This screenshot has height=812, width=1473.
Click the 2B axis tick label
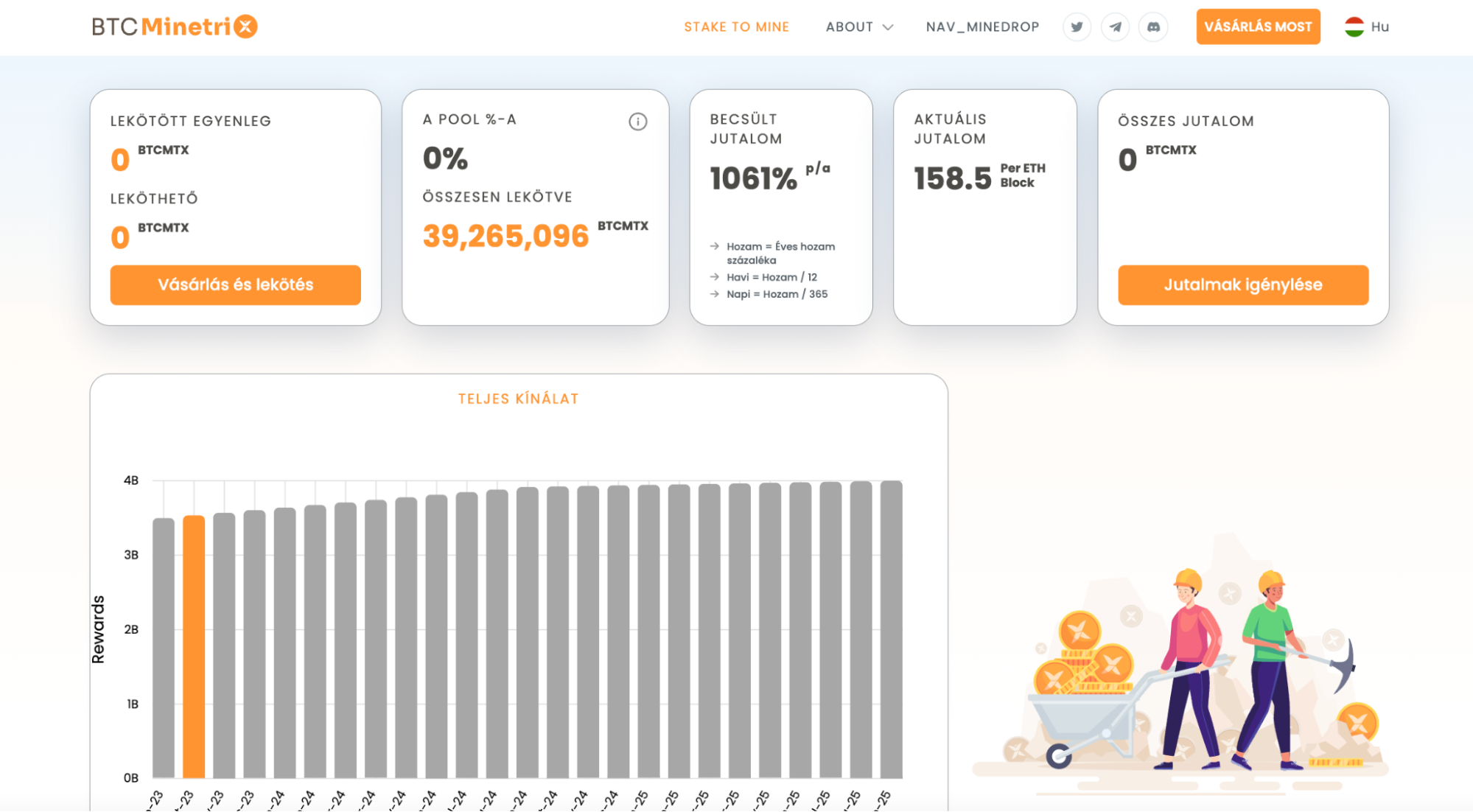[131, 629]
